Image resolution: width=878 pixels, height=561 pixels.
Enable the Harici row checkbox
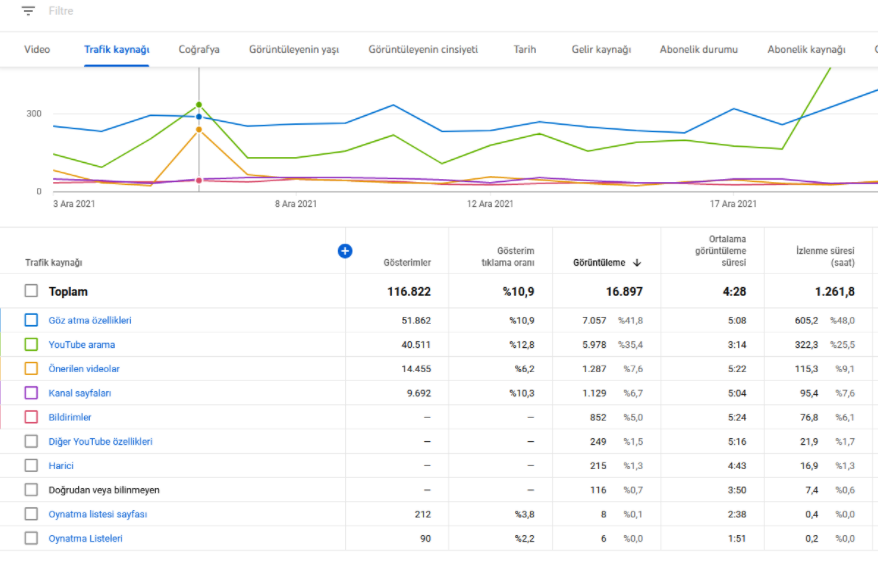[x=31, y=465]
